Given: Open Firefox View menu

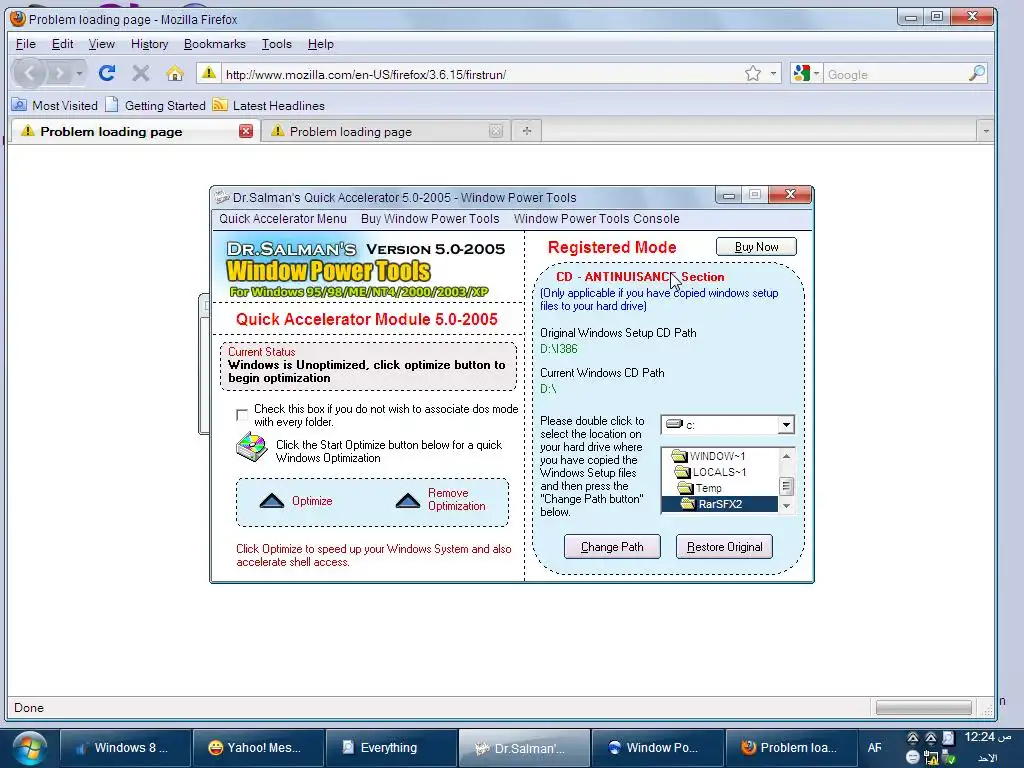Looking at the screenshot, I should coord(101,44).
